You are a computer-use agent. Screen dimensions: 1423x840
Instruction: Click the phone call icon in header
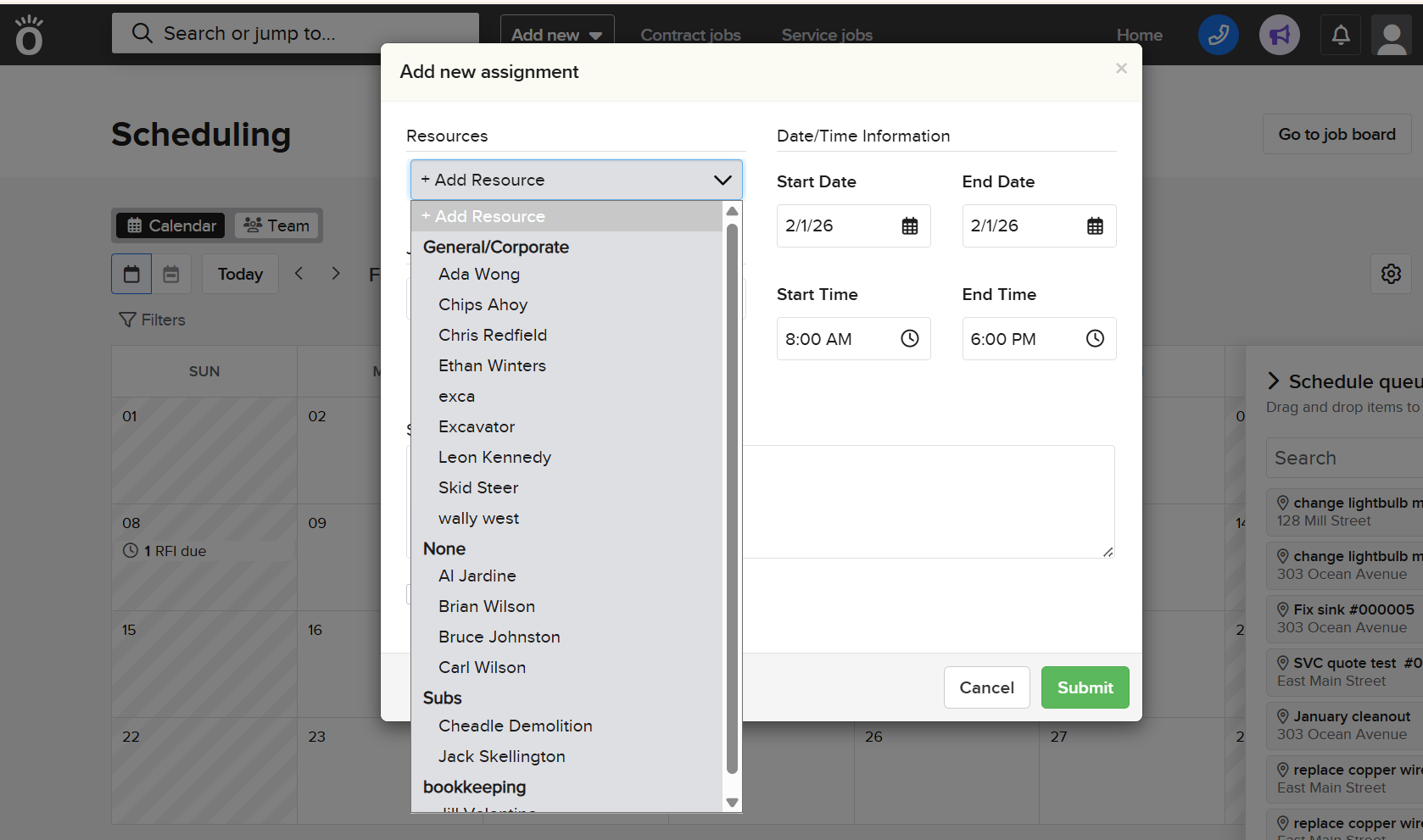(x=1218, y=35)
